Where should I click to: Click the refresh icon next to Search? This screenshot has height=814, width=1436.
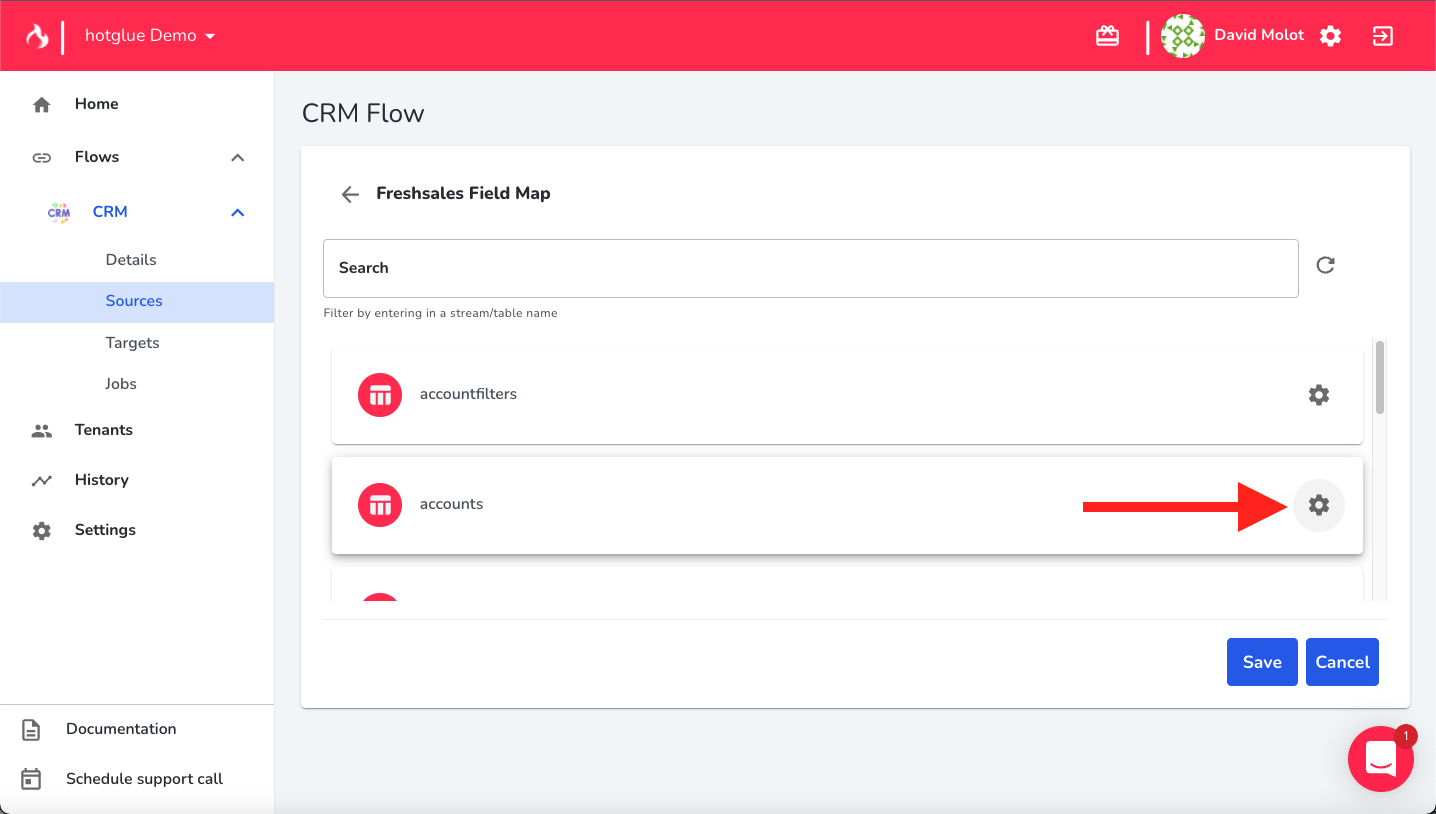tap(1325, 265)
